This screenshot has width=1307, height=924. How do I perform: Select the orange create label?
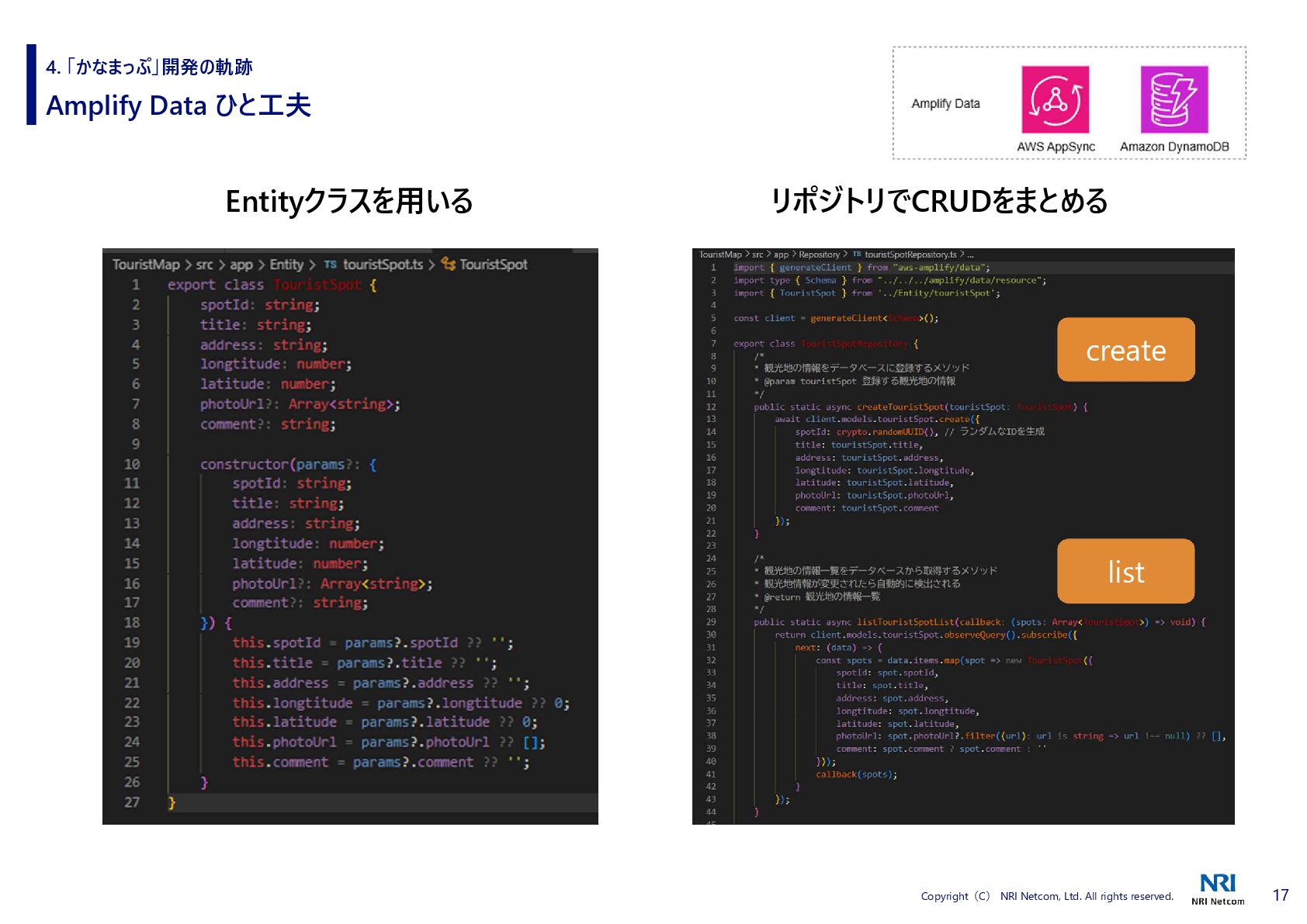pyautogui.click(x=1125, y=350)
